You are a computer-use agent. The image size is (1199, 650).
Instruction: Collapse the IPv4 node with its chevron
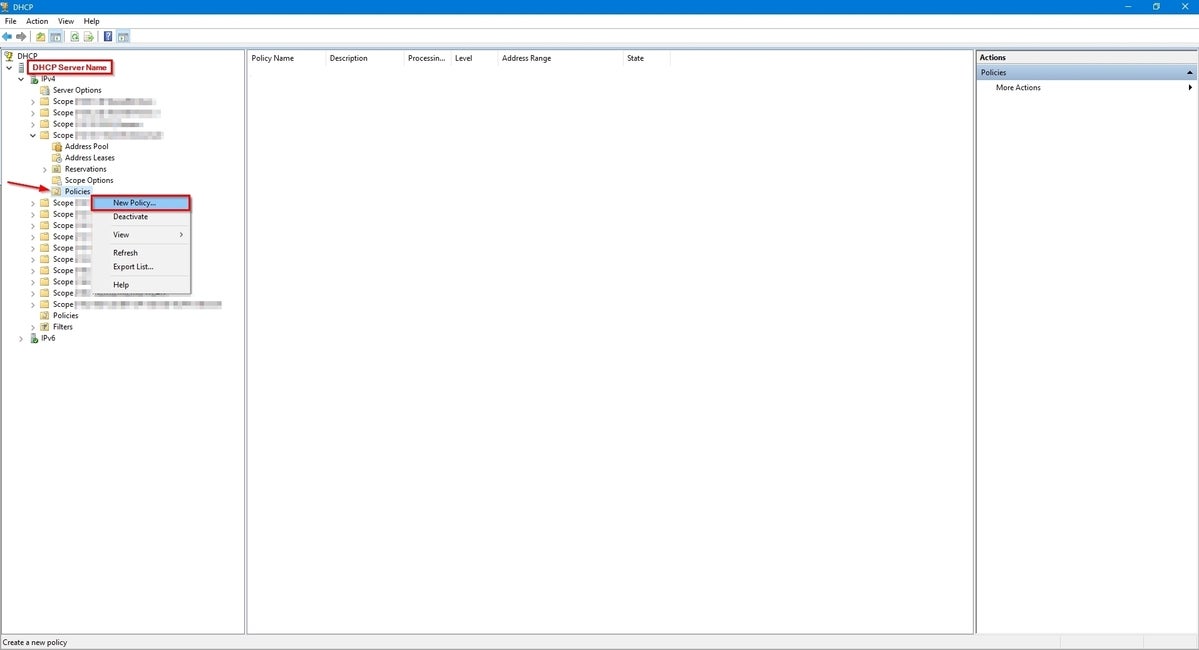pyautogui.click(x=20, y=78)
